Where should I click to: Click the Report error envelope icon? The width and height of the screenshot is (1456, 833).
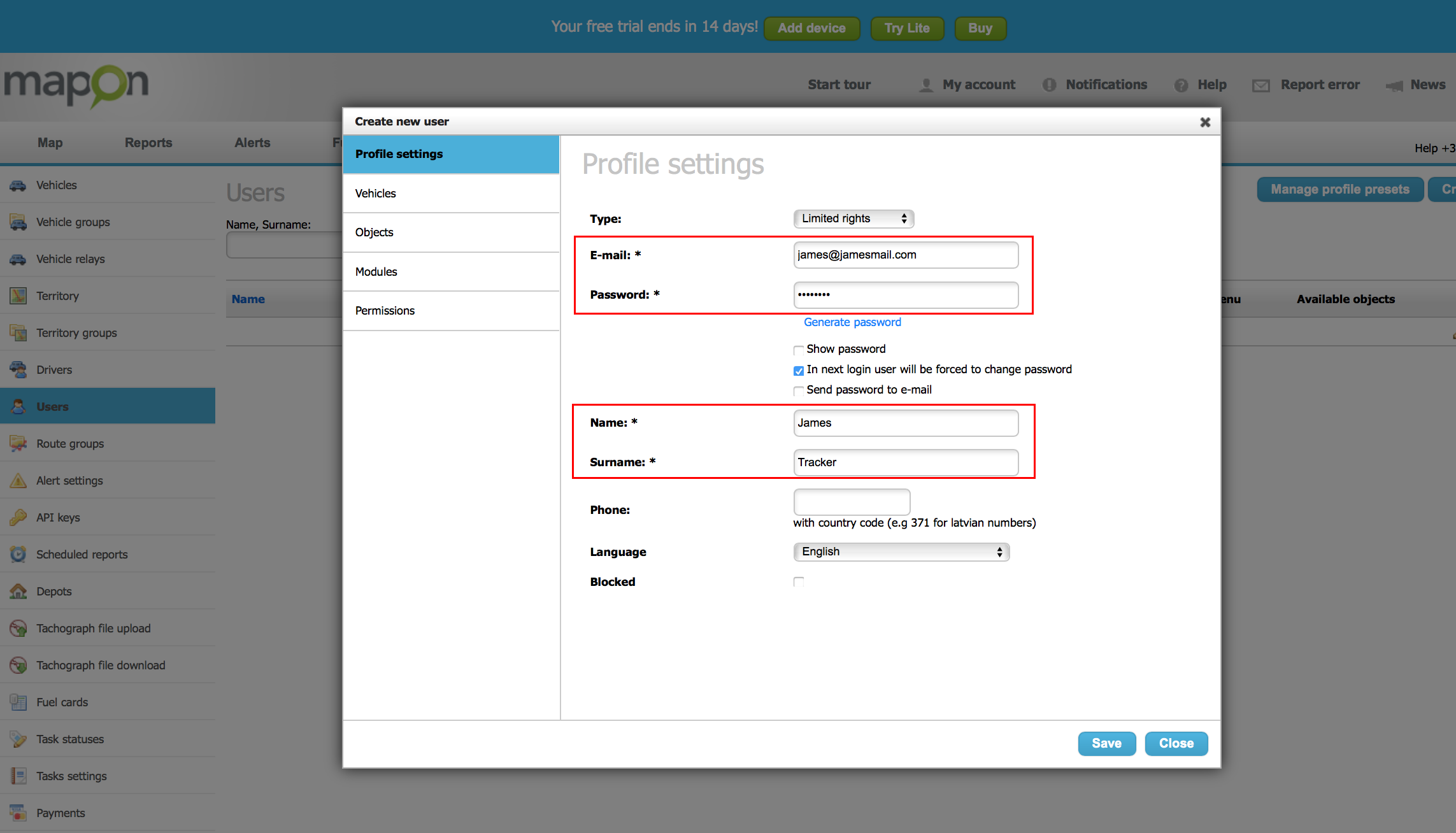point(1260,85)
